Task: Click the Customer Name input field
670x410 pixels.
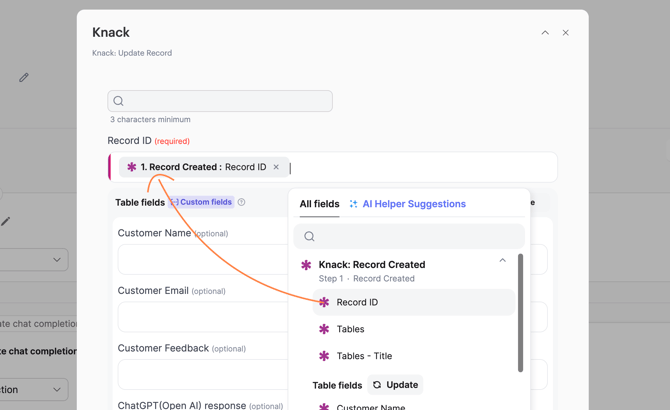Action: click(200, 260)
